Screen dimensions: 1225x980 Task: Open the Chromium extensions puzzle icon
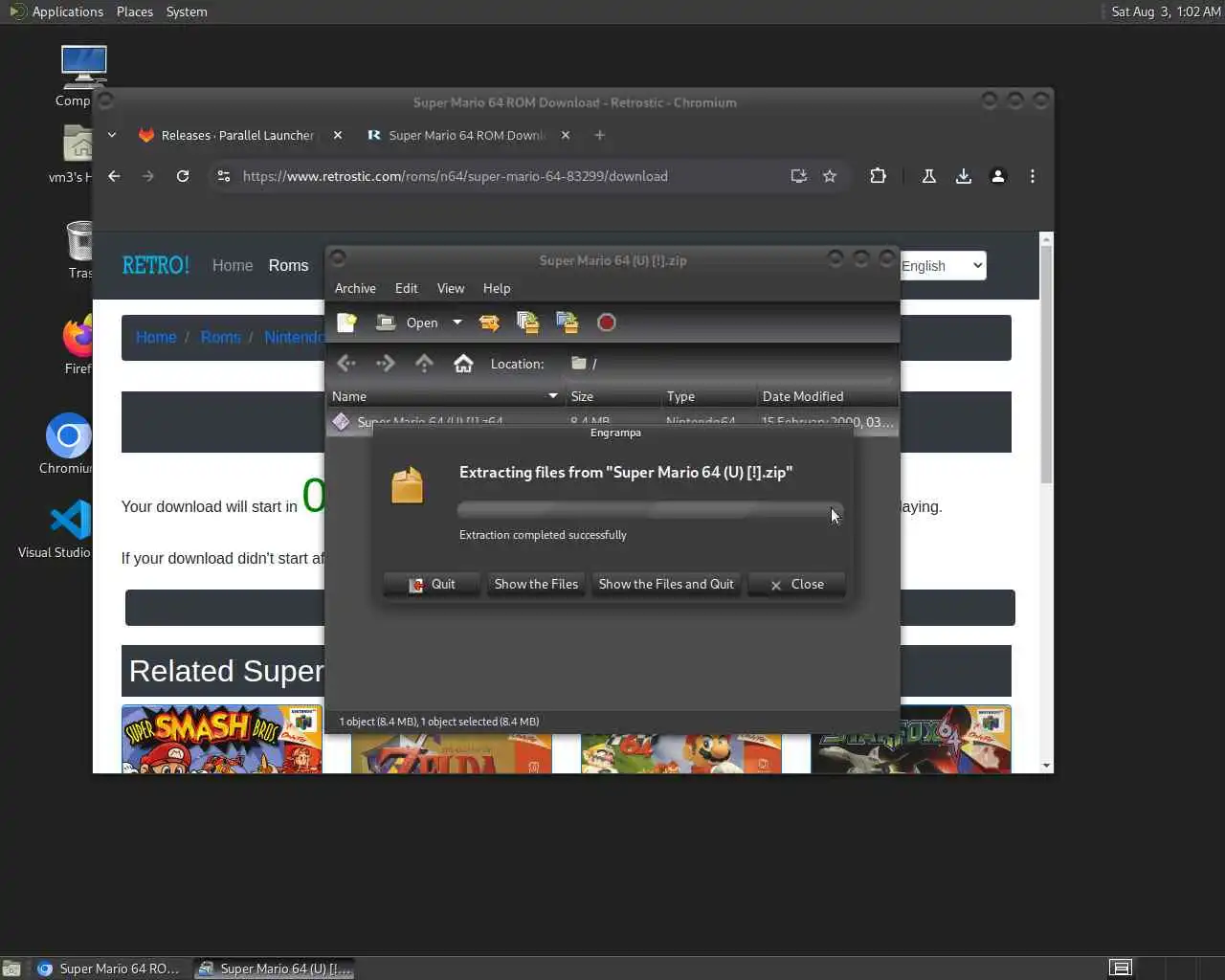[878, 176]
